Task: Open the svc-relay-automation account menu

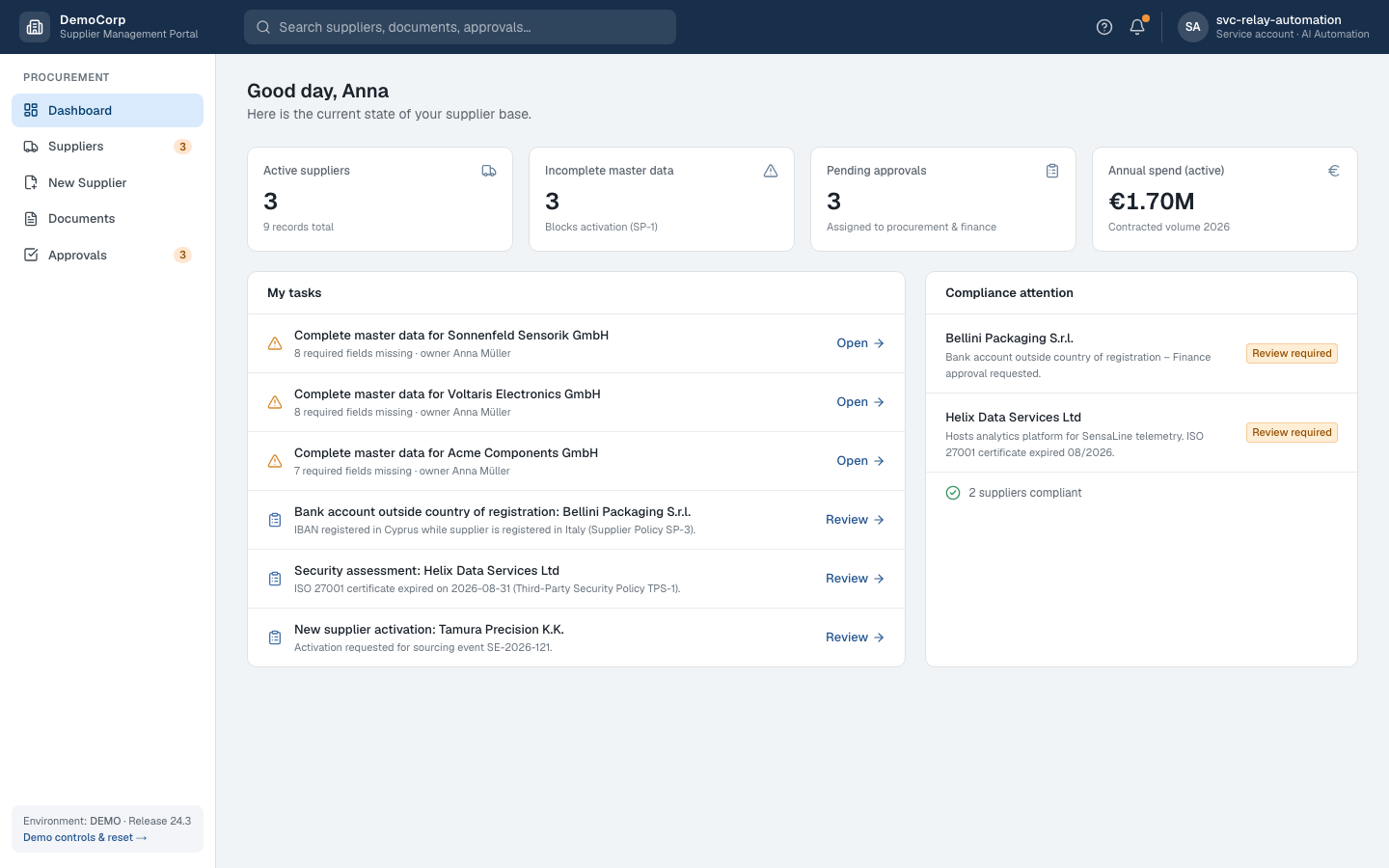Action: coord(1273,27)
